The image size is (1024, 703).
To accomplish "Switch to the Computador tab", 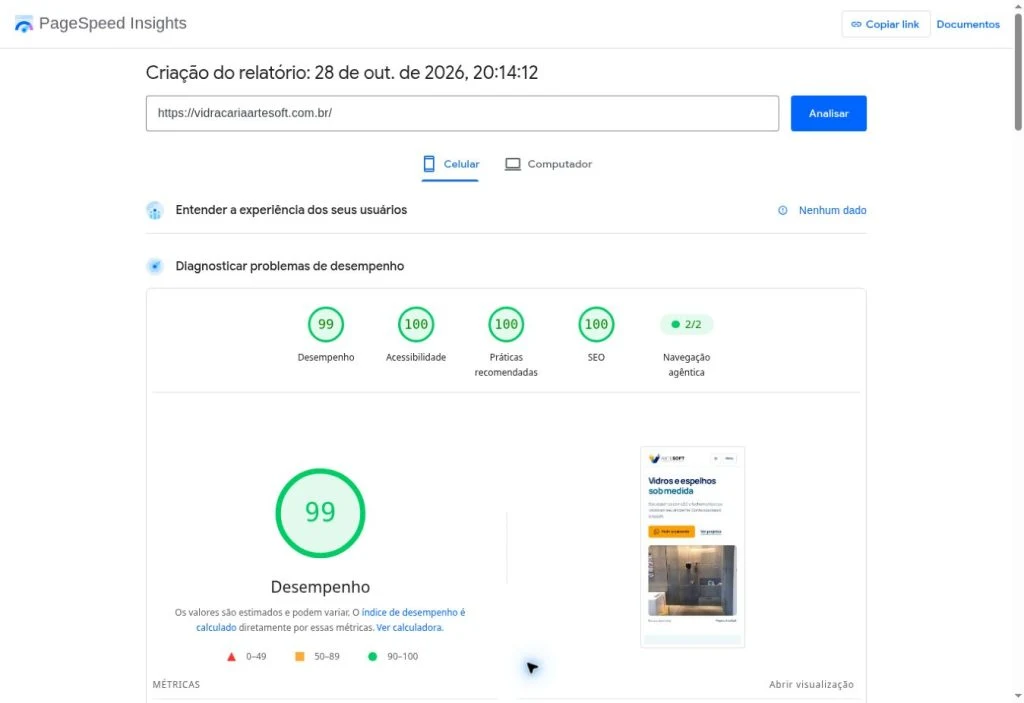I will pyautogui.click(x=549, y=165).
